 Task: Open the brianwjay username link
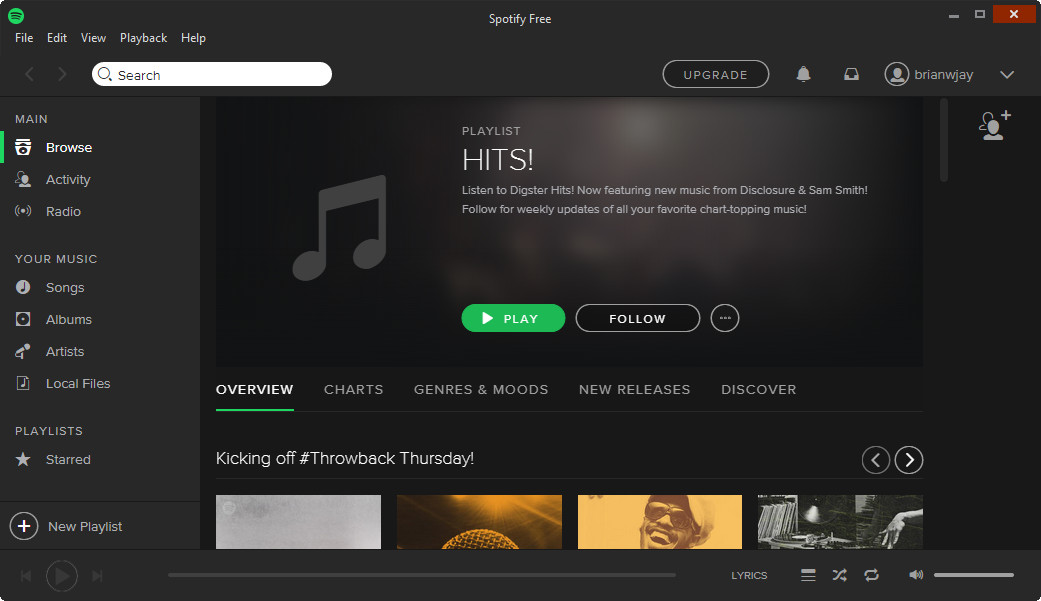coord(943,74)
